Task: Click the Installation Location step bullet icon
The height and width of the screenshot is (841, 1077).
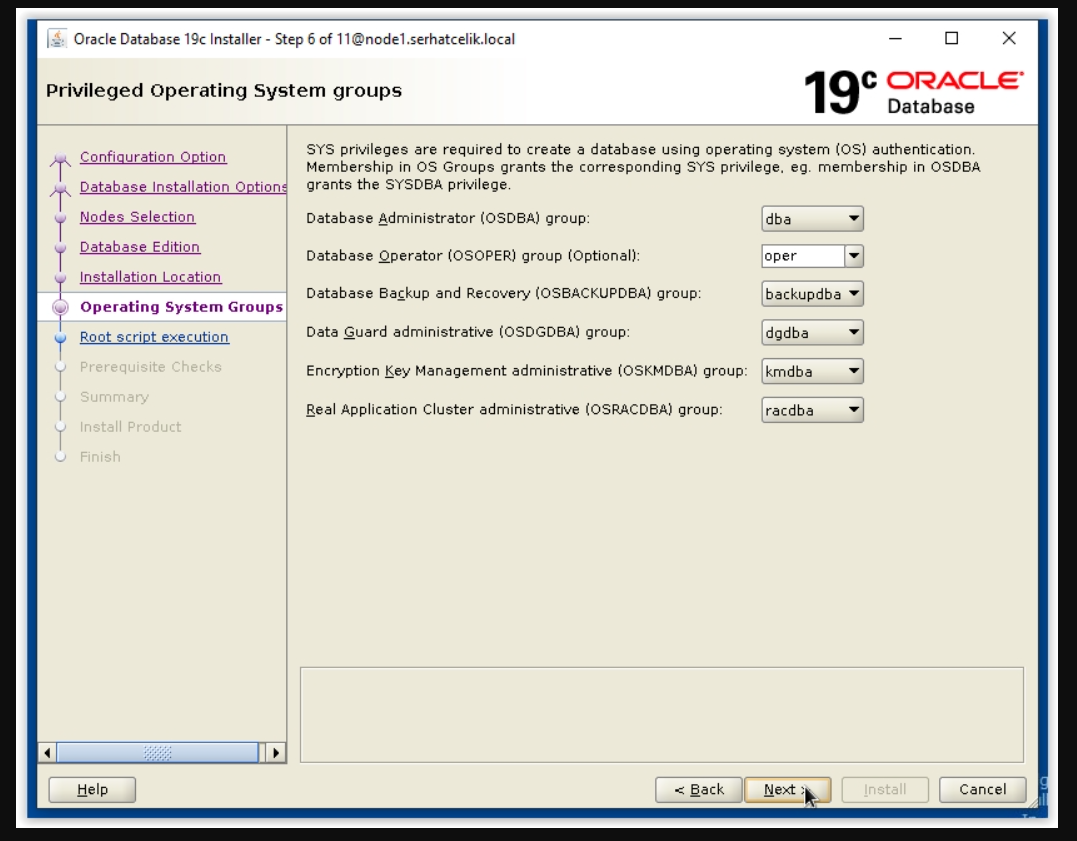Action: coord(60,278)
